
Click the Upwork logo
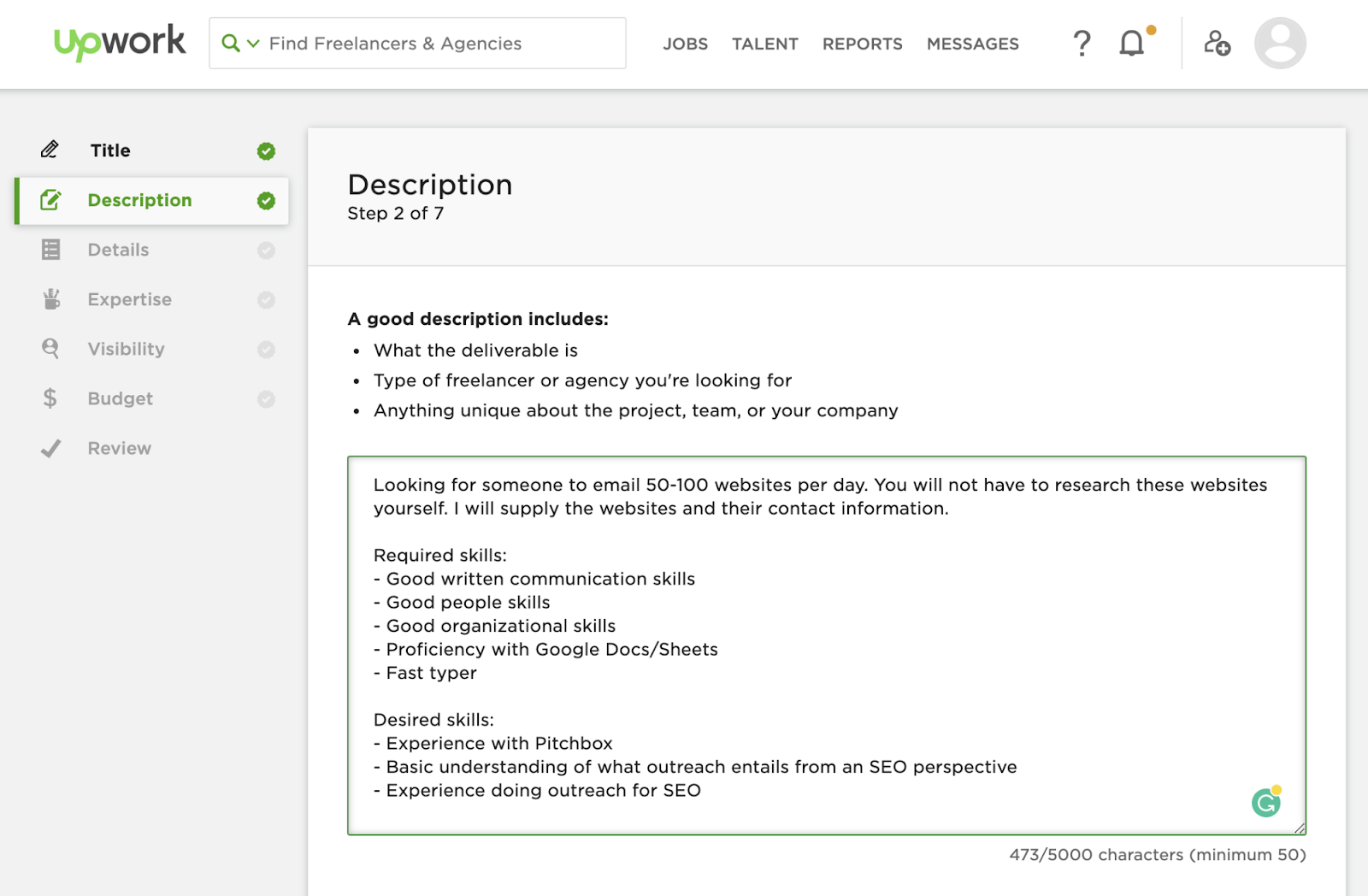(119, 42)
